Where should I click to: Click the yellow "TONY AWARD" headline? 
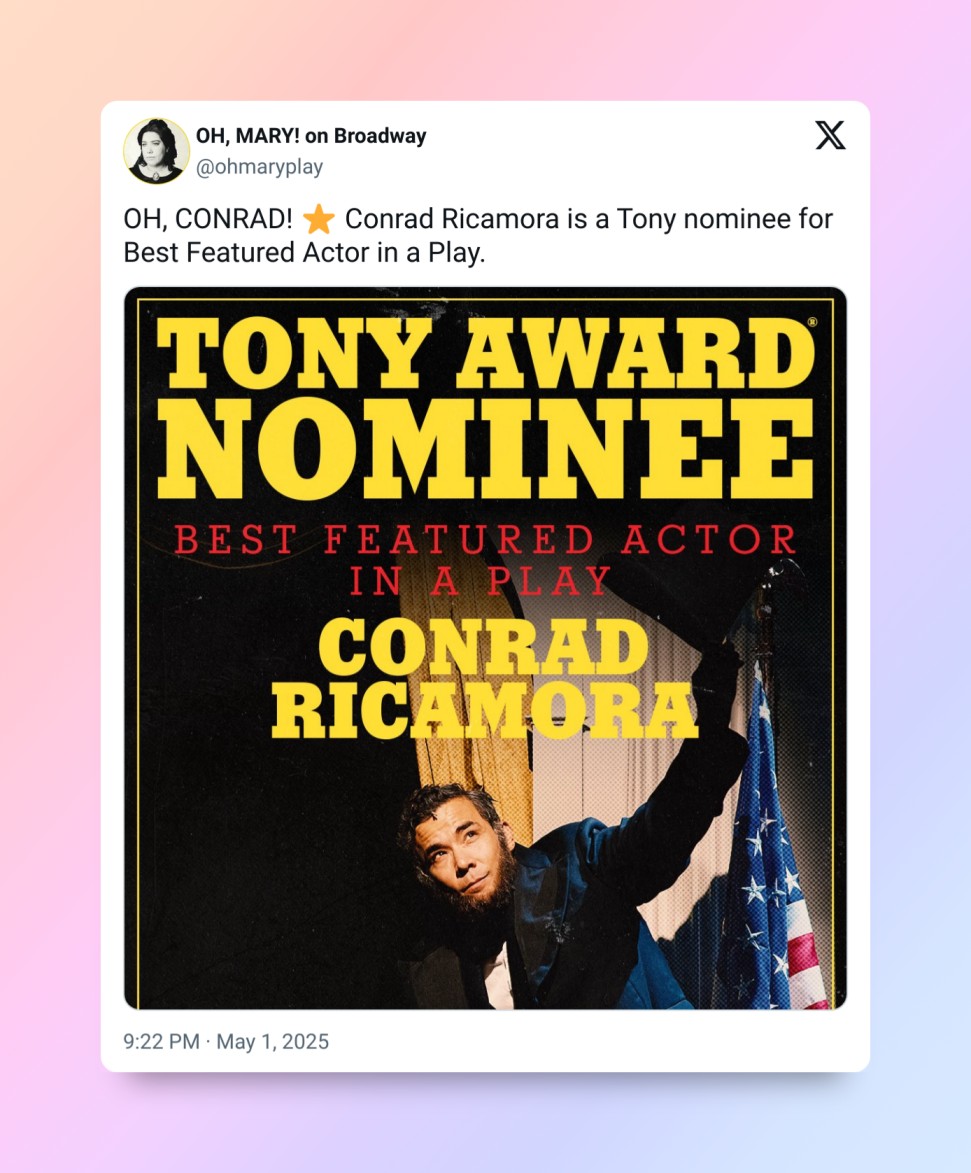click(486, 354)
